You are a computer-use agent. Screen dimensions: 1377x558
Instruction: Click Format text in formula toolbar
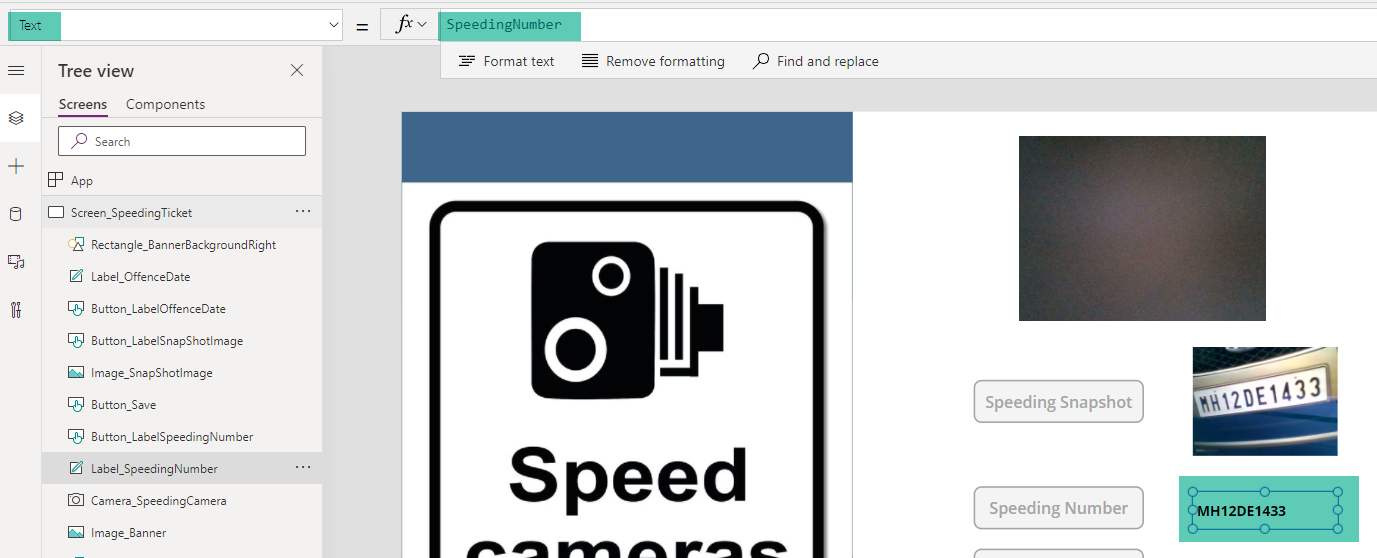pos(506,61)
